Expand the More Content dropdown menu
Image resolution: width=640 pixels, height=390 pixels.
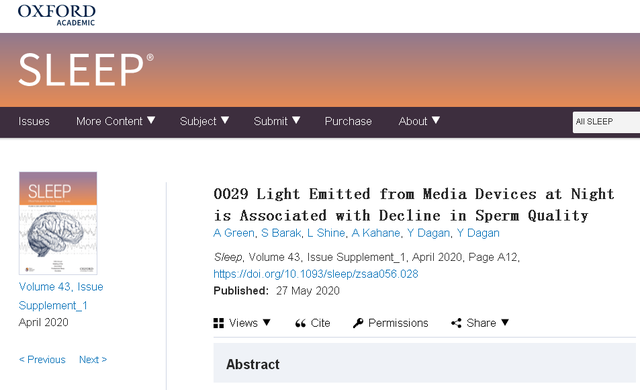(116, 121)
